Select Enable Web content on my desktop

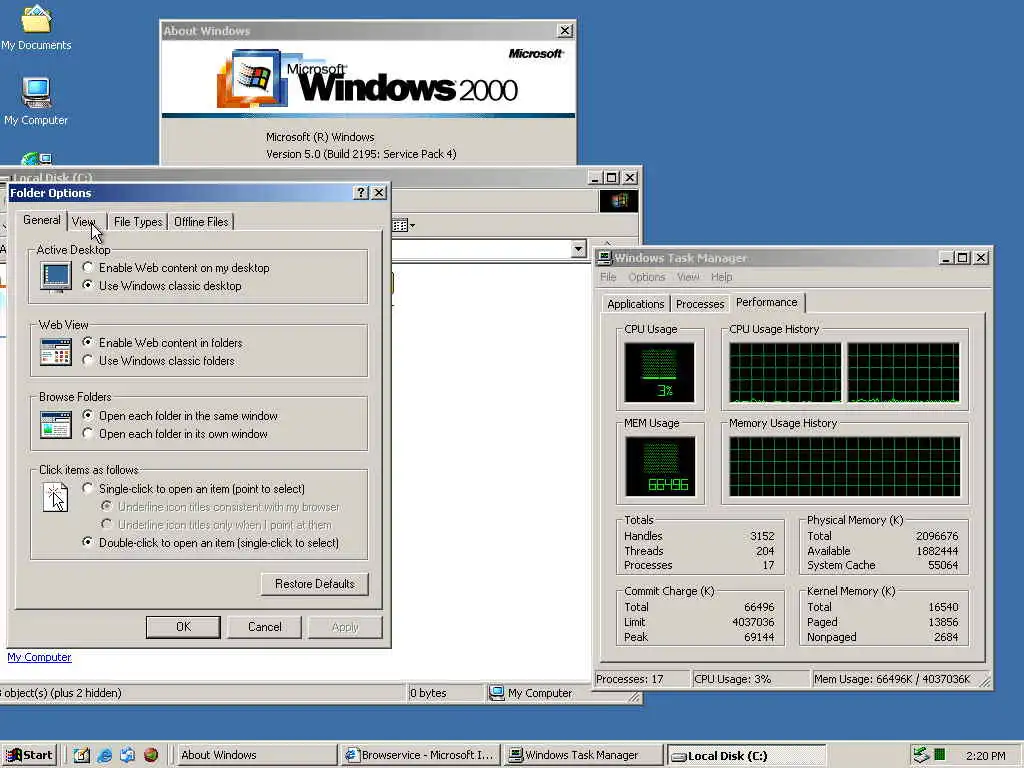176,268
